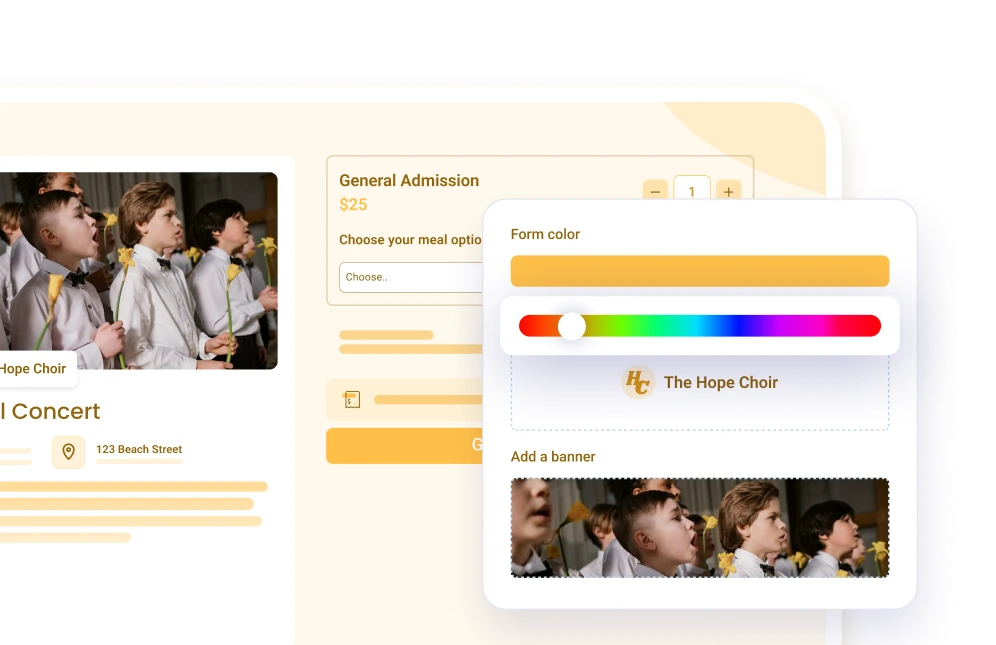Image resolution: width=996 pixels, height=645 pixels.
Task: Click the orange checkout button
Action: [405, 445]
